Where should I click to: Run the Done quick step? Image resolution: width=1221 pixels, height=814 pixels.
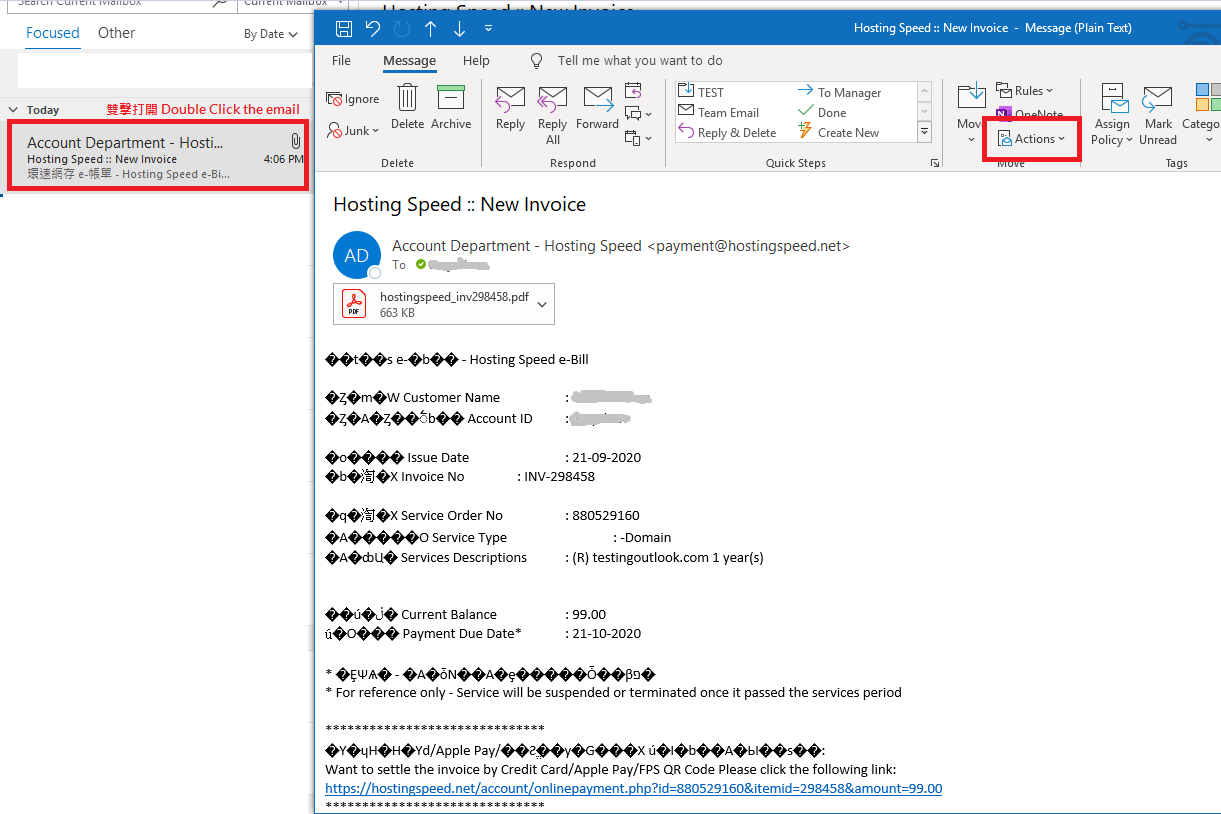[822, 112]
